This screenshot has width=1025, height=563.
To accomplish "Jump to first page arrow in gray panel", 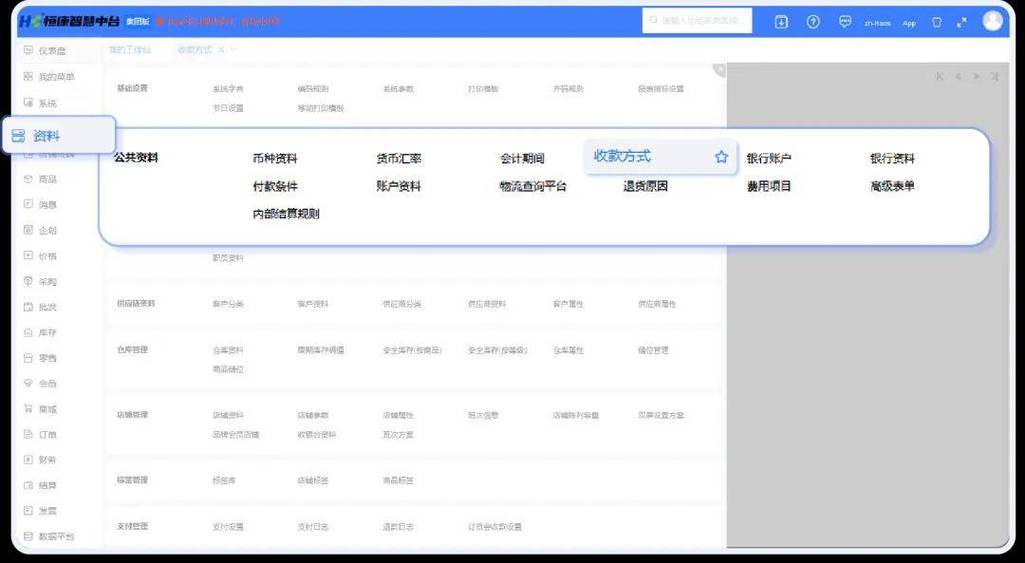I will click(939, 77).
